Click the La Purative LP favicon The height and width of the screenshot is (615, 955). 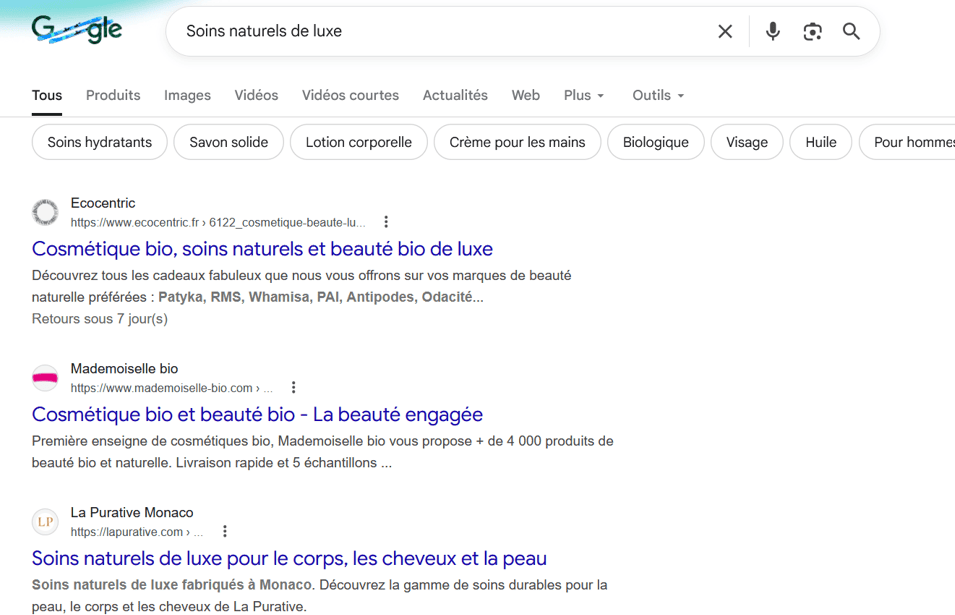45,522
